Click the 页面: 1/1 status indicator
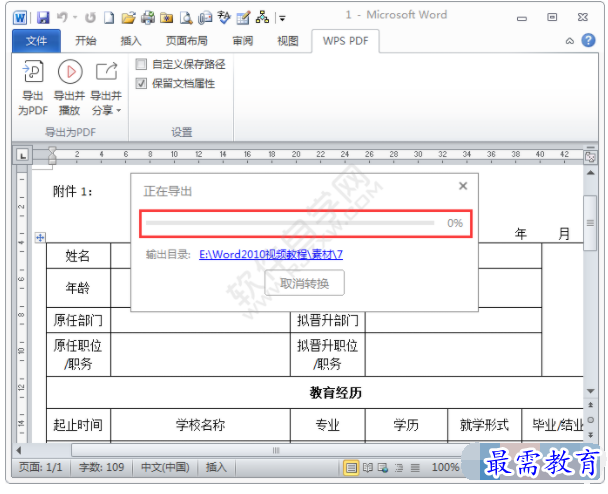The width and height of the screenshot is (608, 494). click(41, 467)
